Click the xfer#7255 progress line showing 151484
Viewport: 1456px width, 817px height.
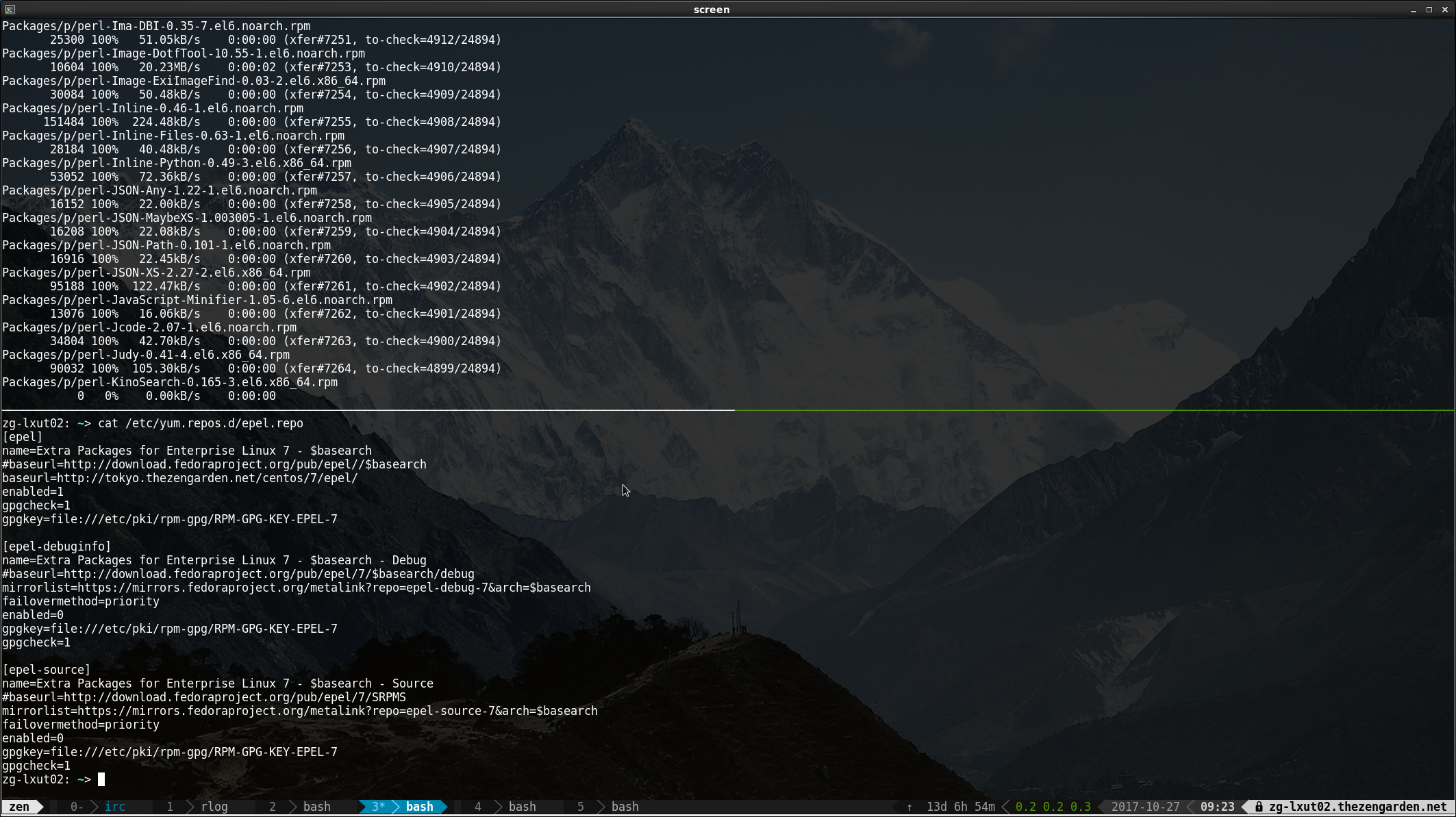click(272, 122)
